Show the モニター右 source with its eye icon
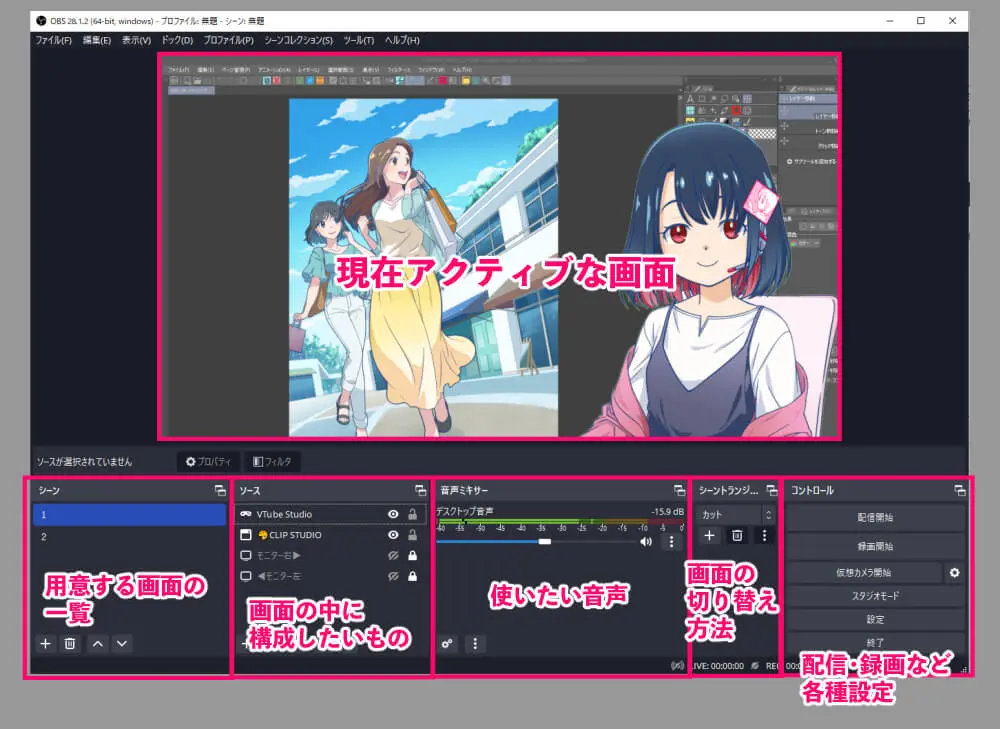 click(x=393, y=556)
